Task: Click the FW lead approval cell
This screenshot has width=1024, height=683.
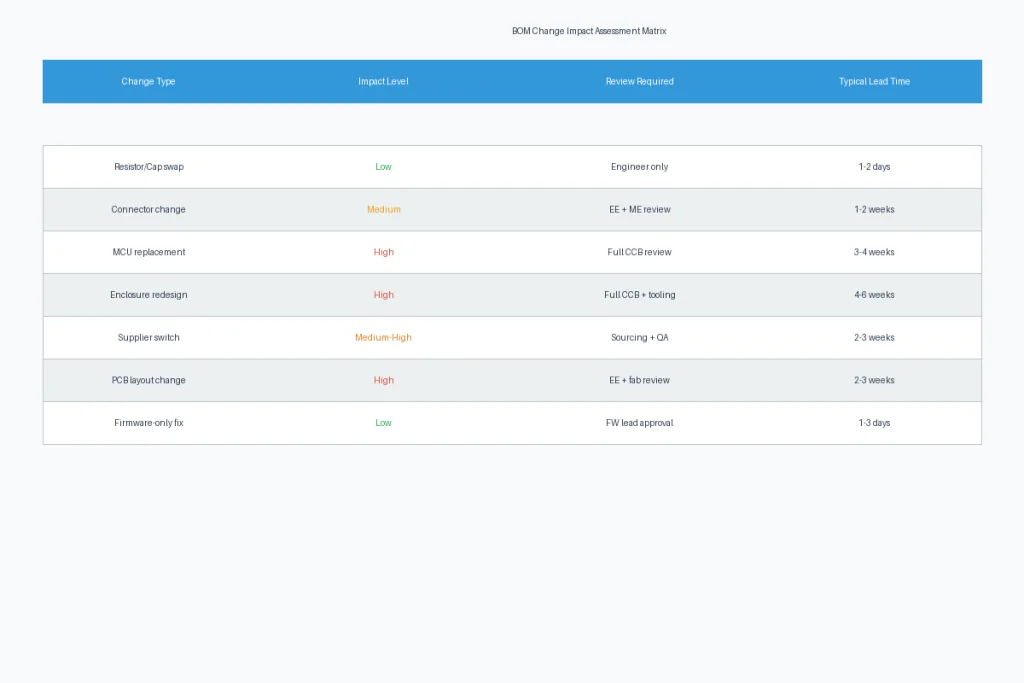Action: [639, 423]
